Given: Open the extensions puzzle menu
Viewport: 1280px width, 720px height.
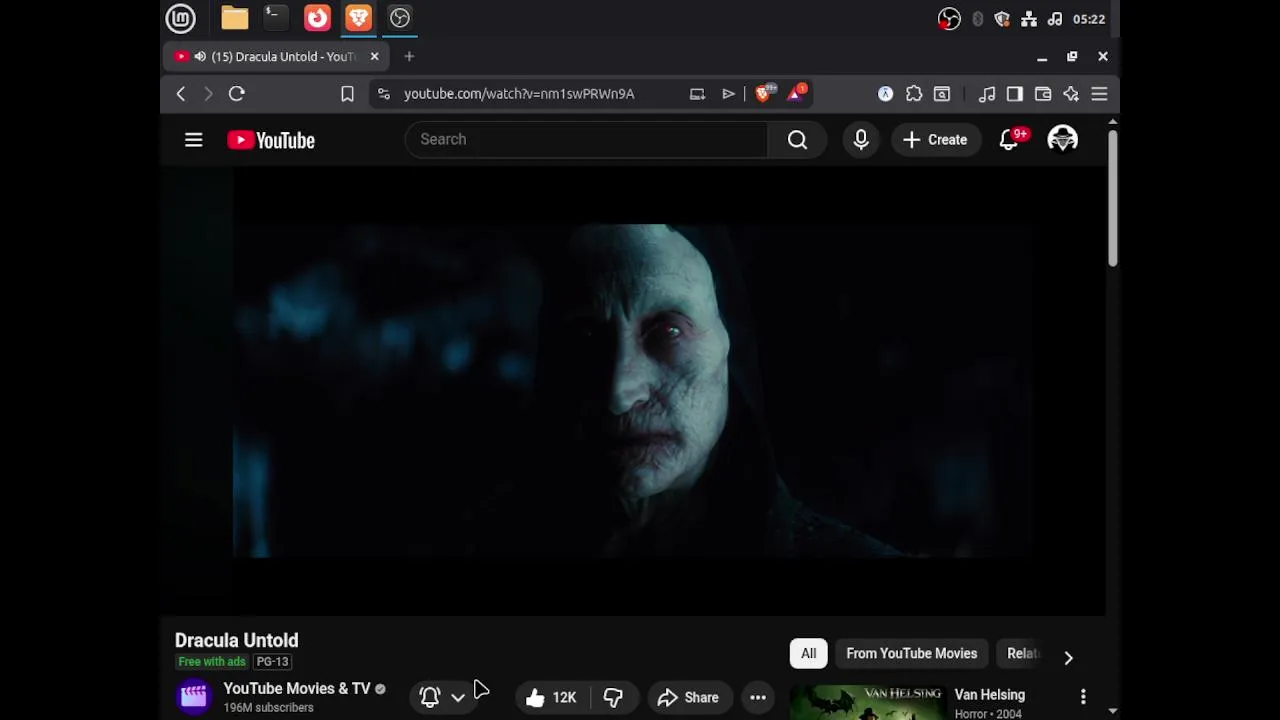Looking at the screenshot, I should point(914,94).
